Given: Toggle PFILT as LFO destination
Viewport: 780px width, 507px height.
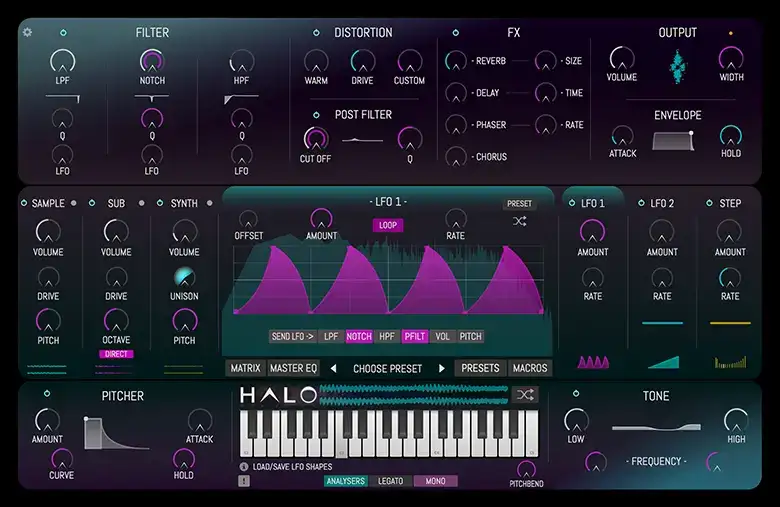Looking at the screenshot, I should (x=415, y=336).
